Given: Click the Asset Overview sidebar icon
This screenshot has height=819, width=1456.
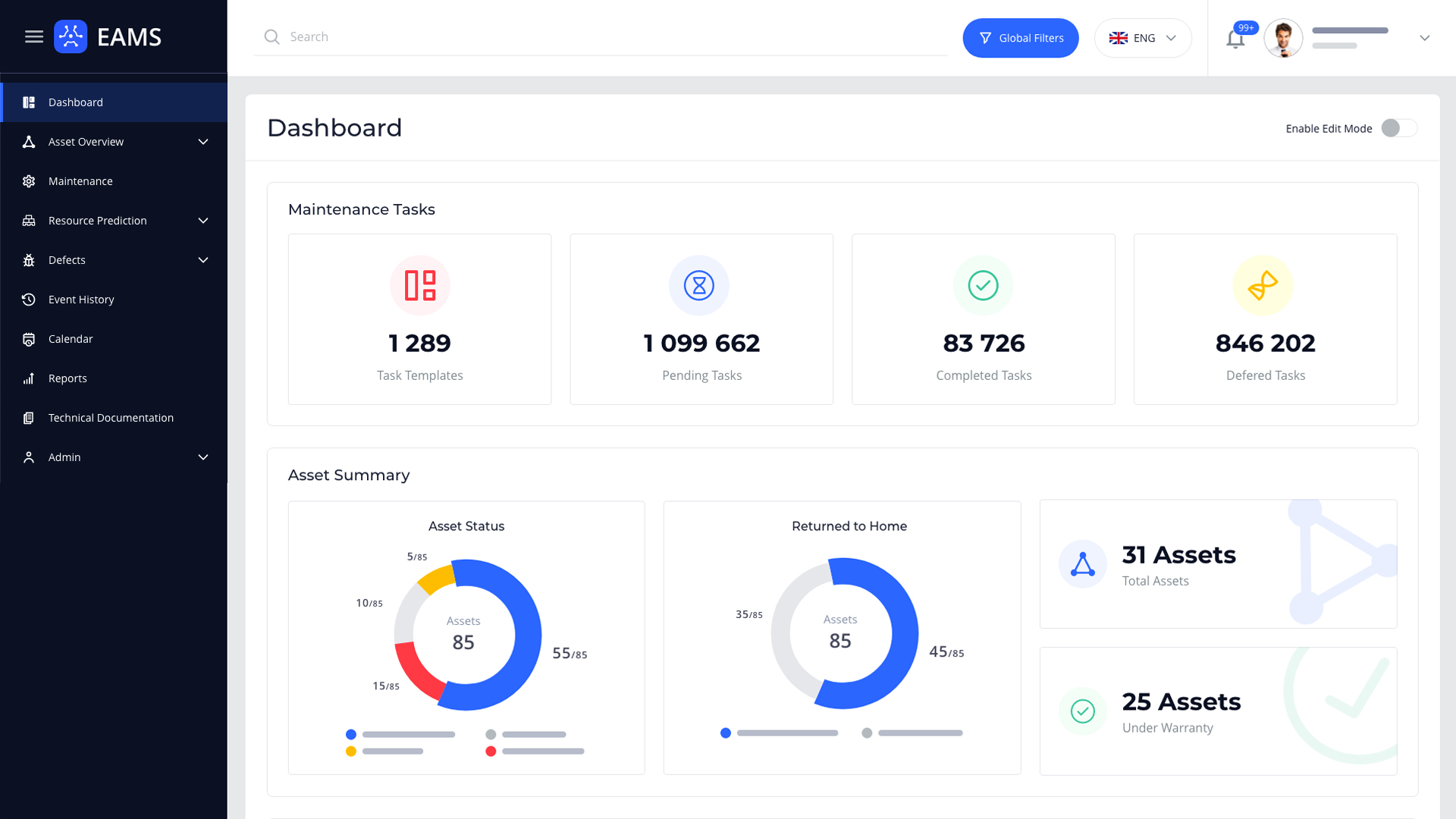Looking at the screenshot, I should [29, 142].
